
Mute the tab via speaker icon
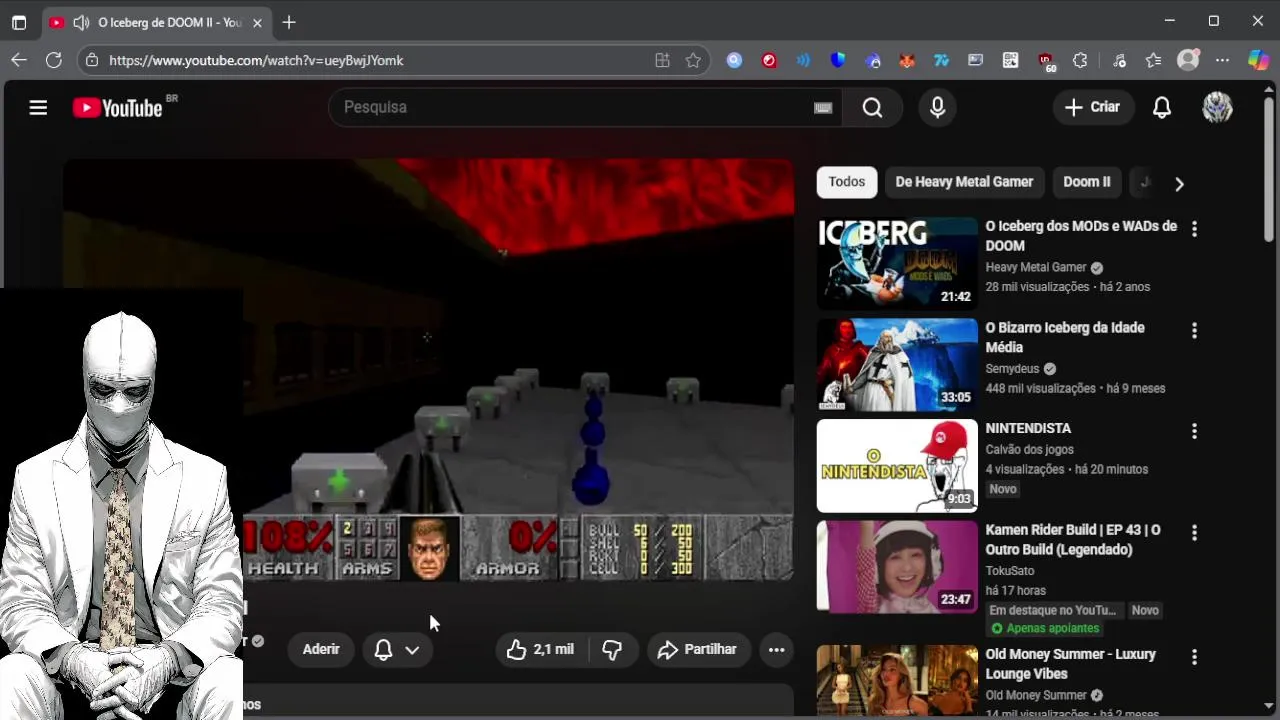pyautogui.click(x=81, y=22)
